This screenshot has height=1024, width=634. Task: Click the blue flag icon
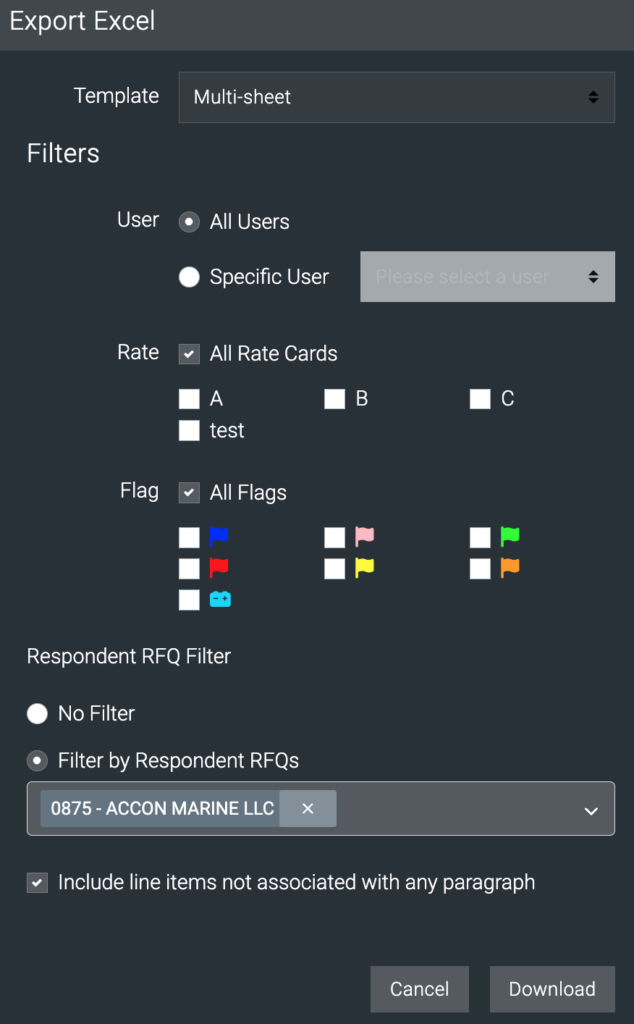[x=219, y=537]
